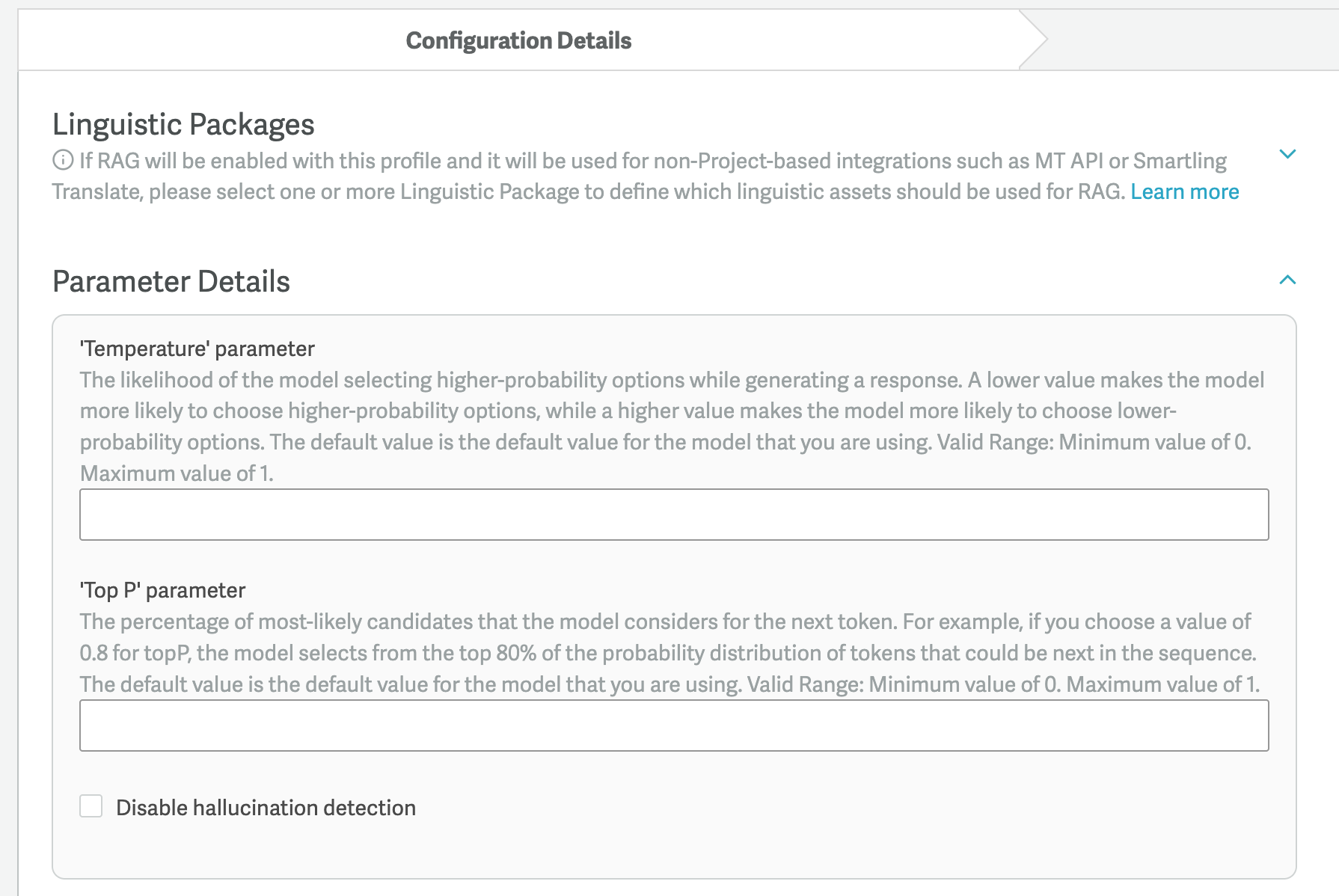Expand the Linguistic Packages section chevron
1339x896 pixels.
click(1287, 154)
